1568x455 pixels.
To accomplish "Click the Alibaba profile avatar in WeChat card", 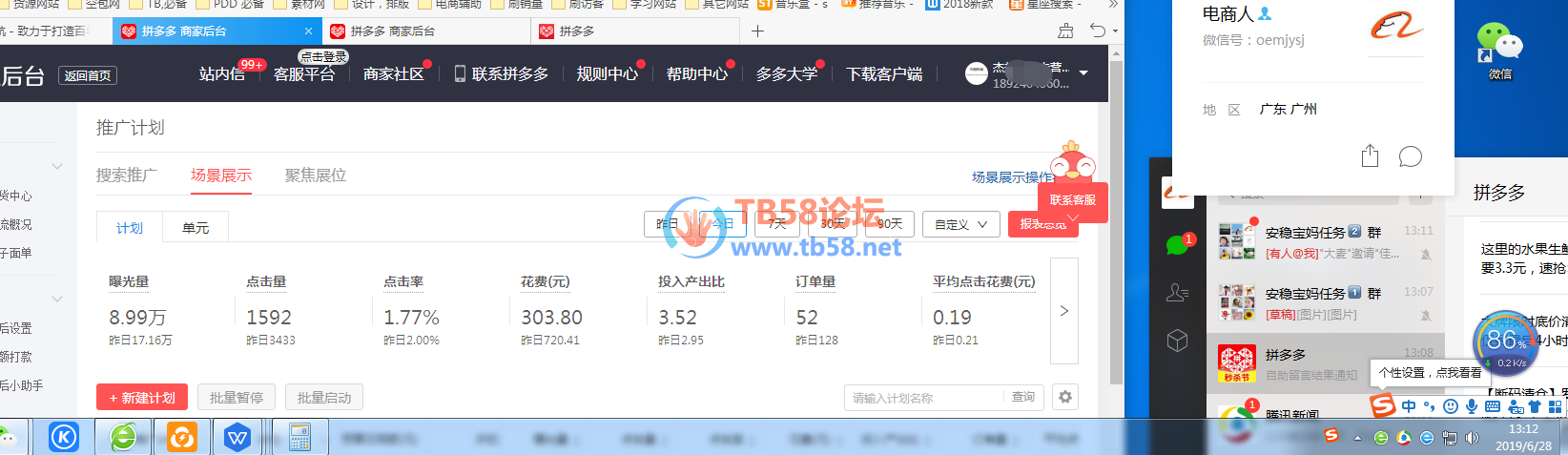I will point(1396,27).
